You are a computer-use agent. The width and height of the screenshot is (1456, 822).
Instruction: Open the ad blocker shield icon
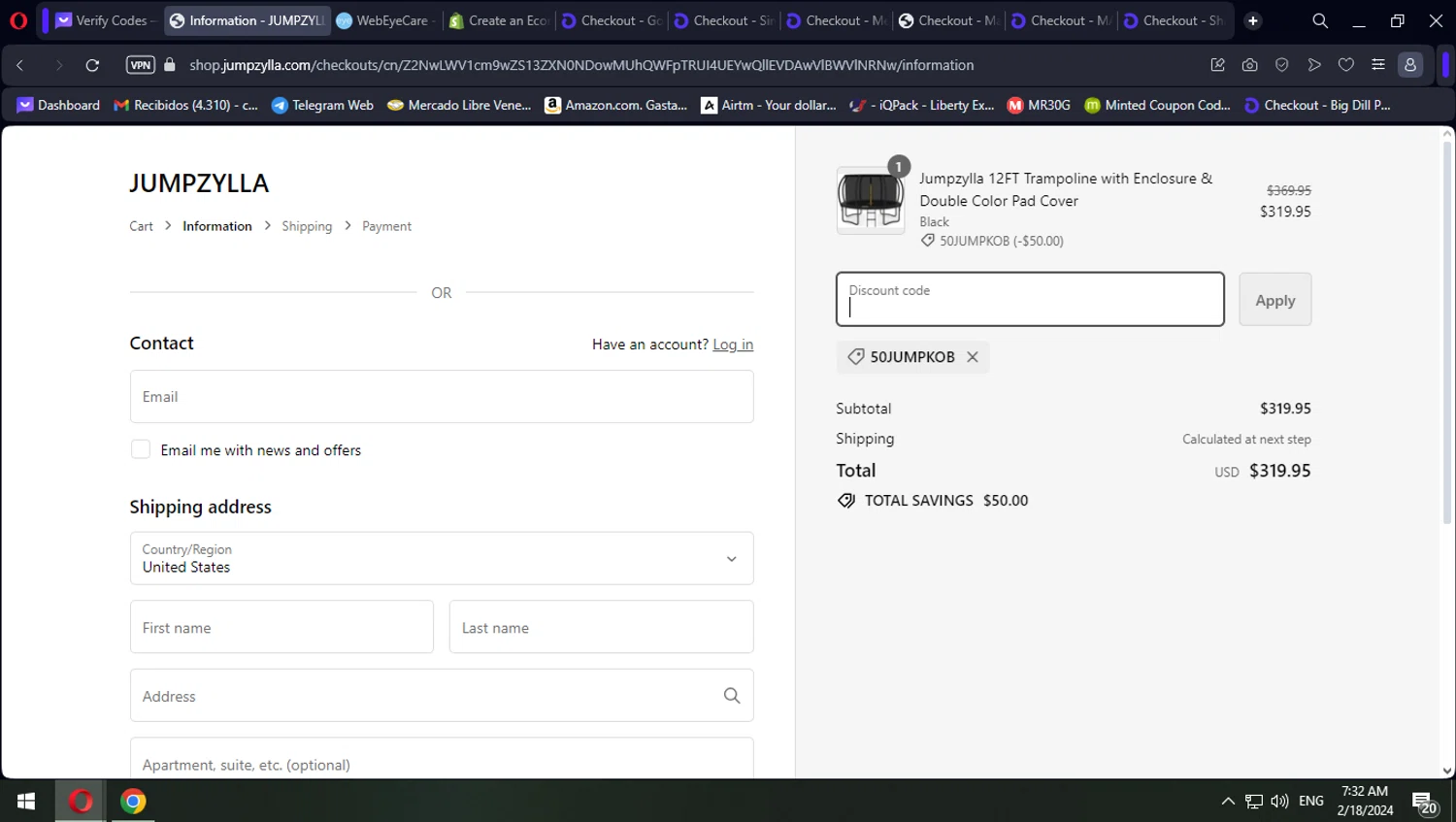pyautogui.click(x=1281, y=65)
